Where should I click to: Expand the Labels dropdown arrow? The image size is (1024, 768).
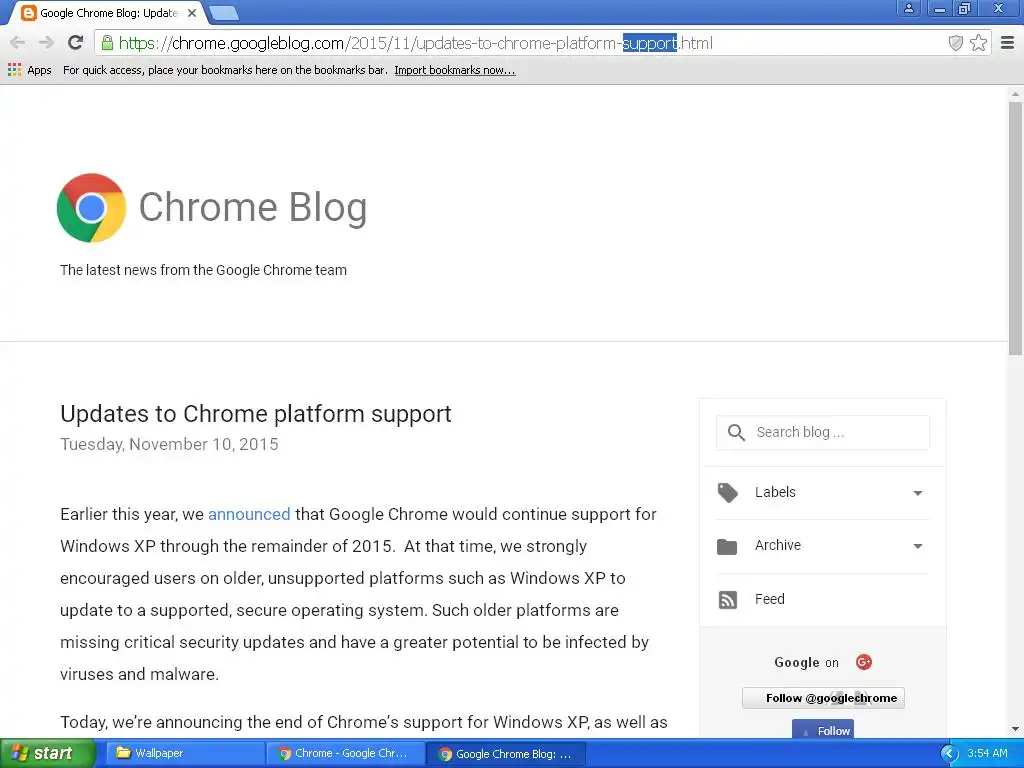coord(918,493)
